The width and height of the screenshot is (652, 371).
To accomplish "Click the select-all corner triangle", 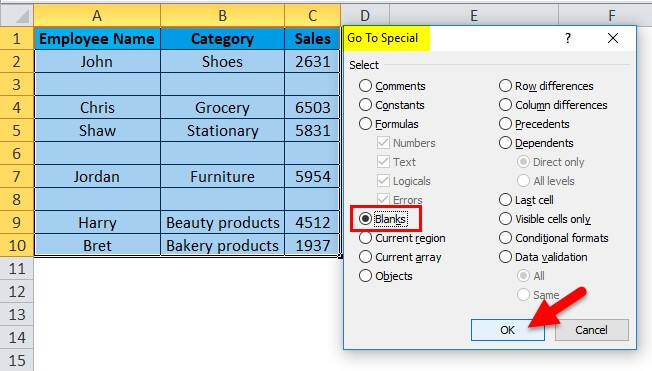I will coord(17,16).
